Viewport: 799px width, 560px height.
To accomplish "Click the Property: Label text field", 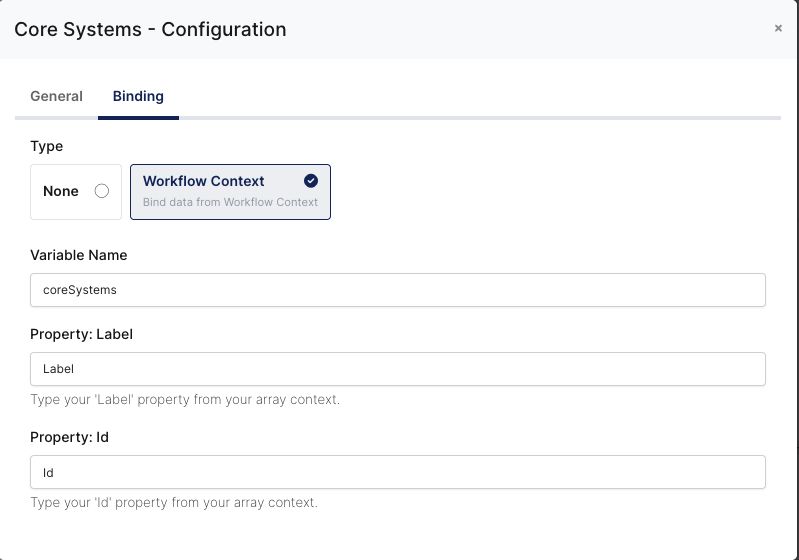I will click(x=398, y=369).
